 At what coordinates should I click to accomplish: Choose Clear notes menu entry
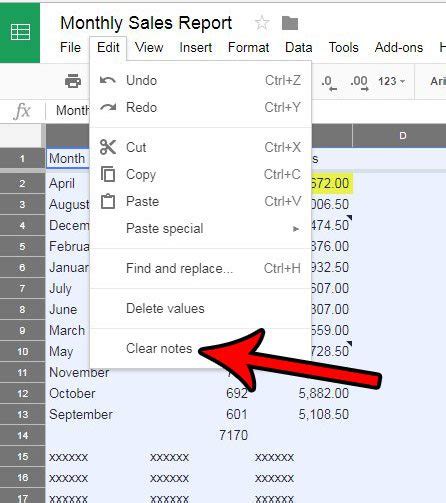coord(201,349)
